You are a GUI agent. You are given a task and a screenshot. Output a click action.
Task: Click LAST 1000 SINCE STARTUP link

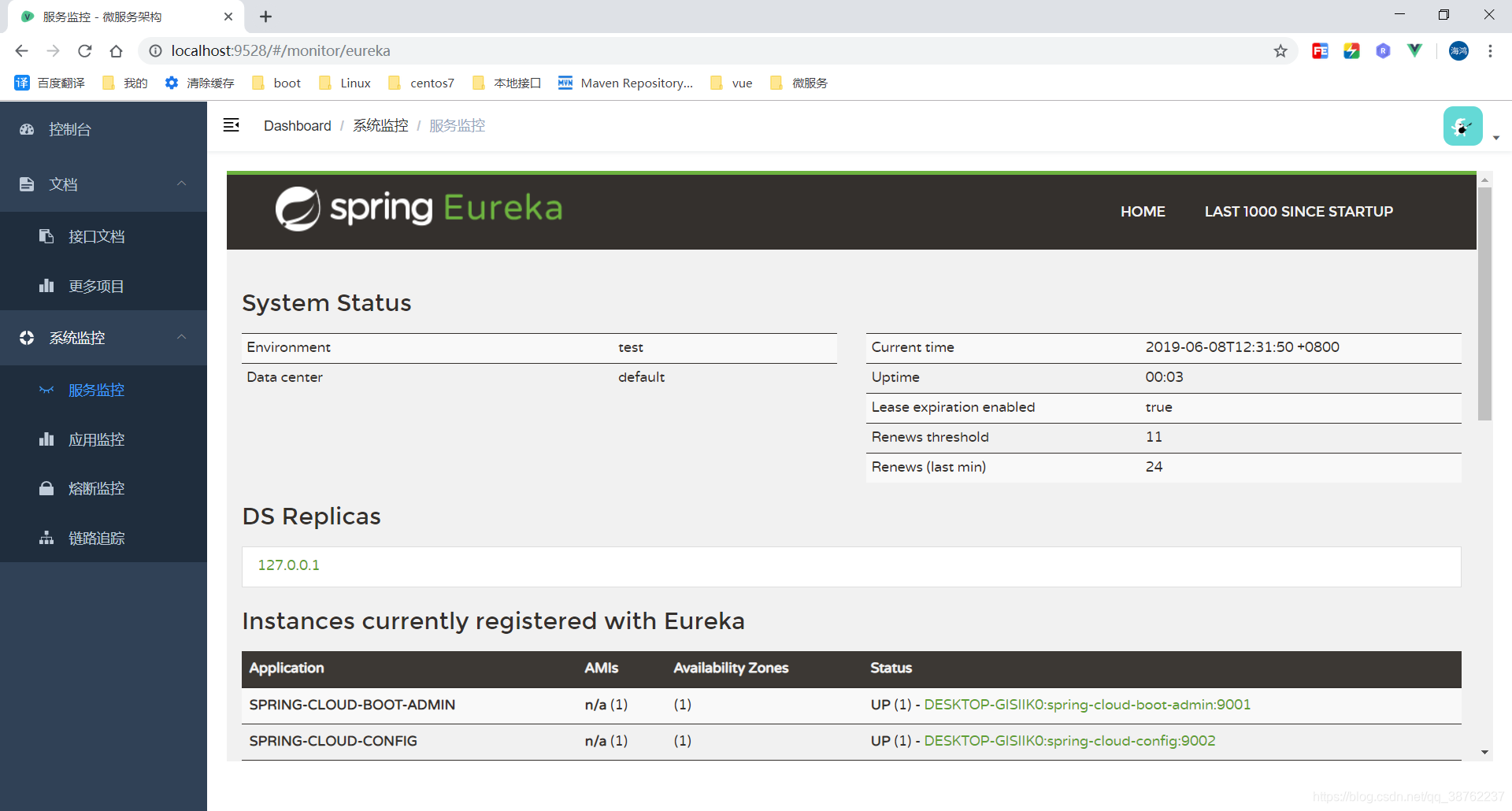coord(1299,211)
